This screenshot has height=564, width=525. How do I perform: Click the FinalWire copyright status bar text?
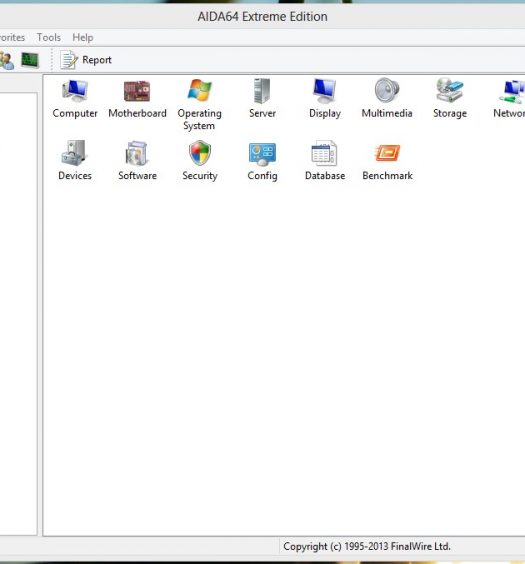(367, 546)
